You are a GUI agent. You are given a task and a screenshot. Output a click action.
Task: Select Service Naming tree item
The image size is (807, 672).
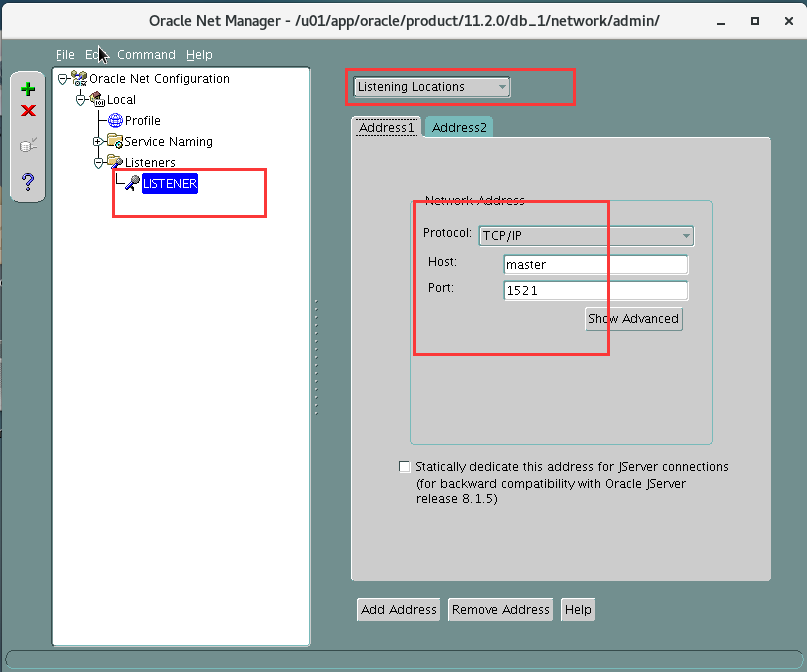(x=168, y=142)
